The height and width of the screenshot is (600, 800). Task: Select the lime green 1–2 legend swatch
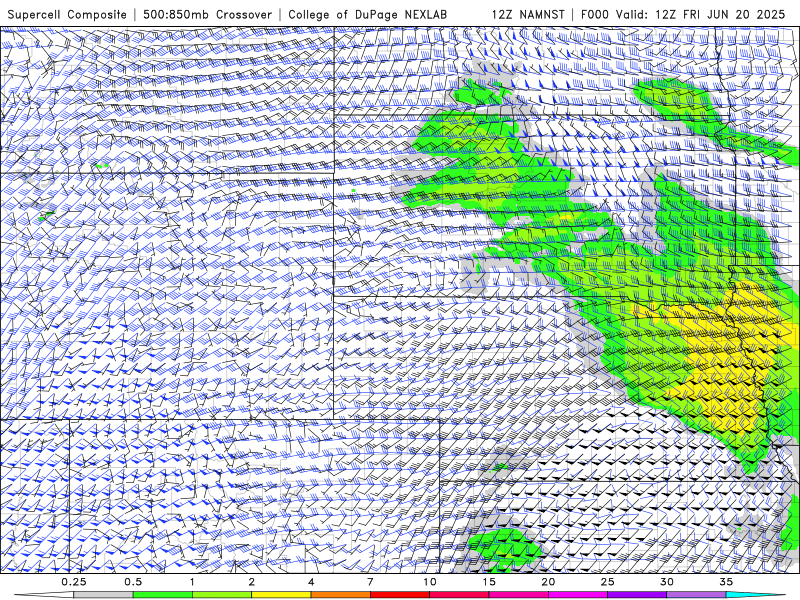222,595
